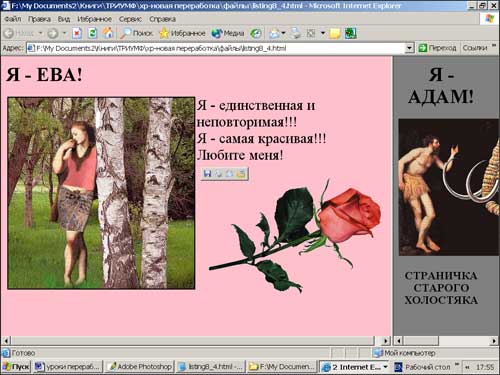Click email icon on image toolbar
This screenshot has width=500, height=375.
click(x=230, y=174)
